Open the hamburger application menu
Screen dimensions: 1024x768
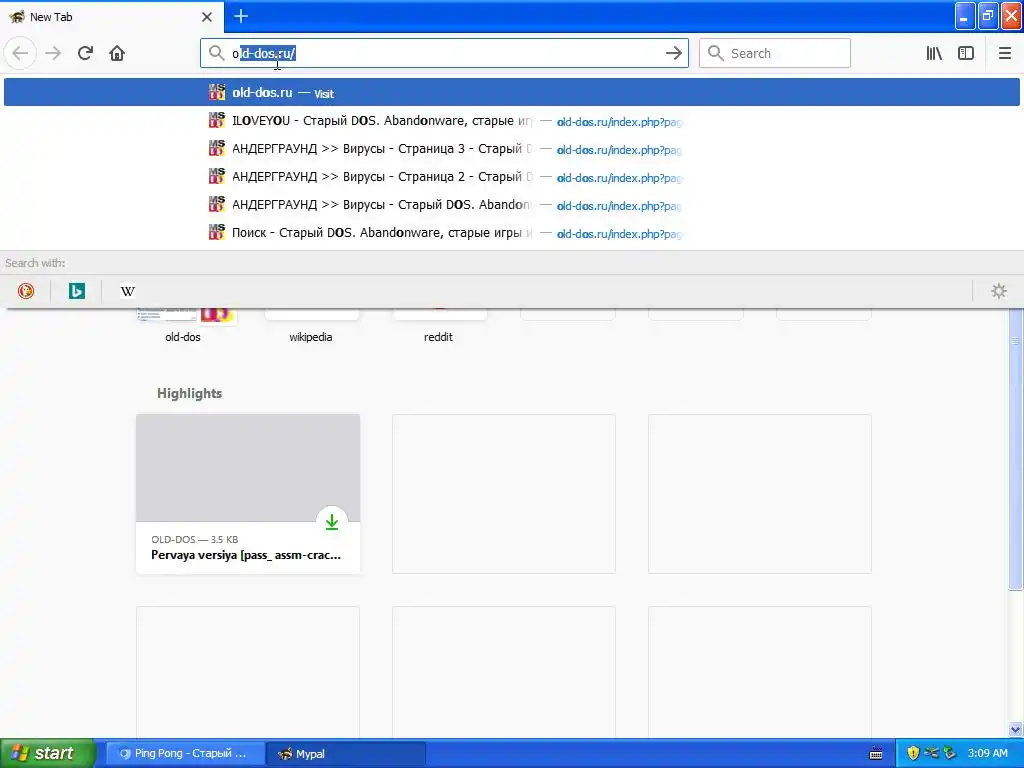tap(1004, 53)
